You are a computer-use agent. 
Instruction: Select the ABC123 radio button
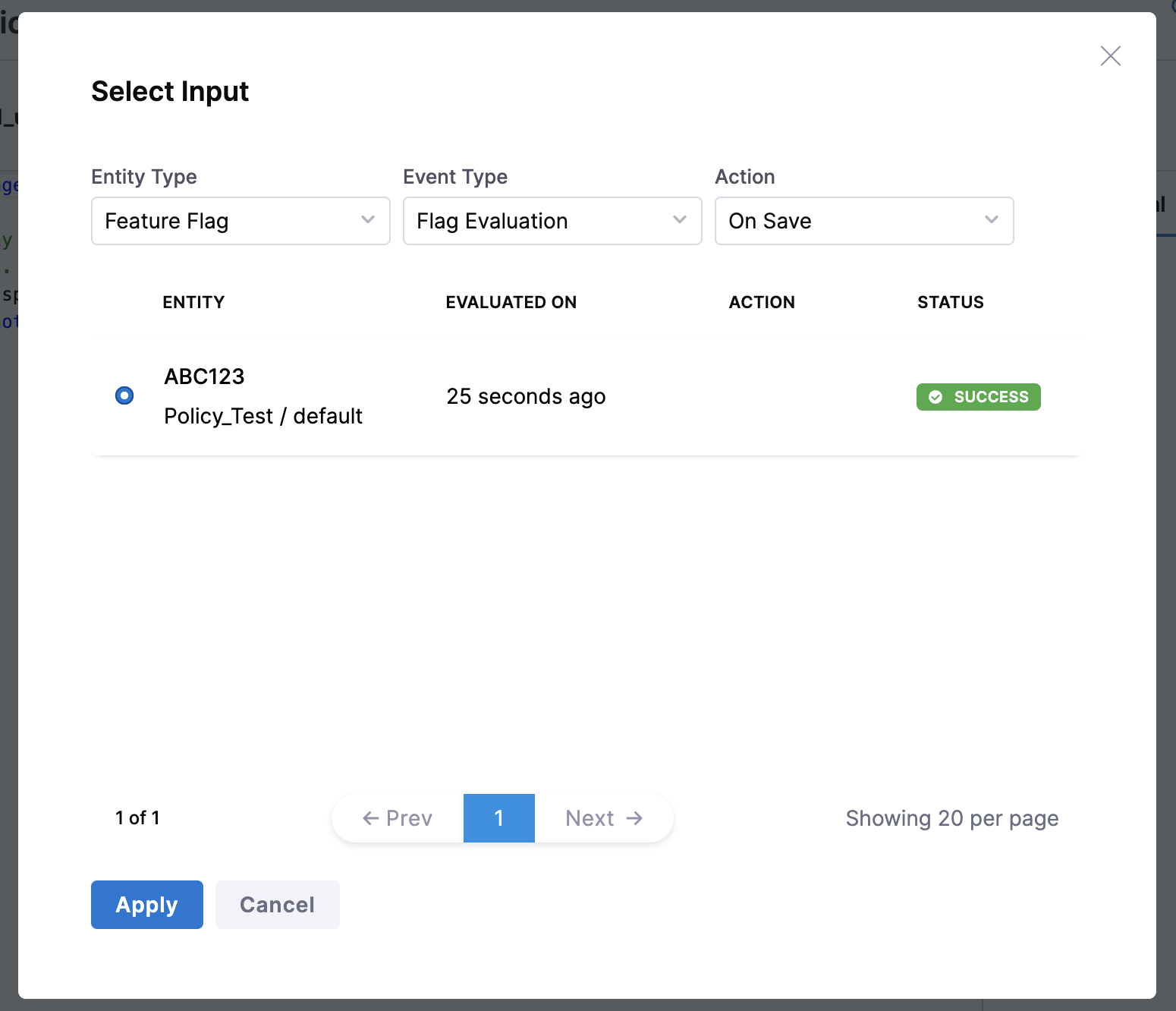pos(124,395)
